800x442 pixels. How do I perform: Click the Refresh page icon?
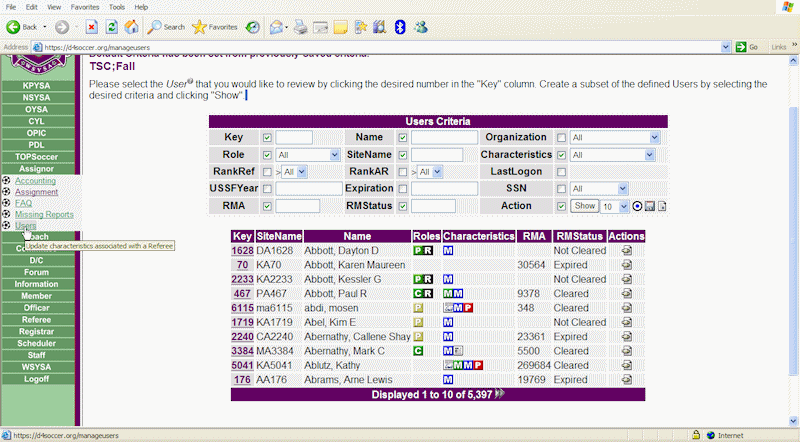[111, 27]
